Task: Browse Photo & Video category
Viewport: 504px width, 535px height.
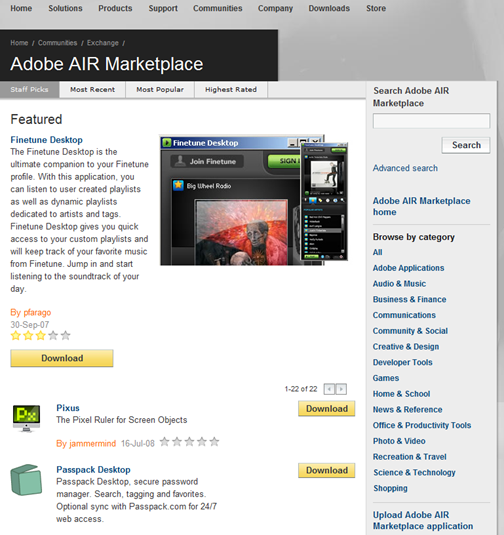Action: coord(399,441)
